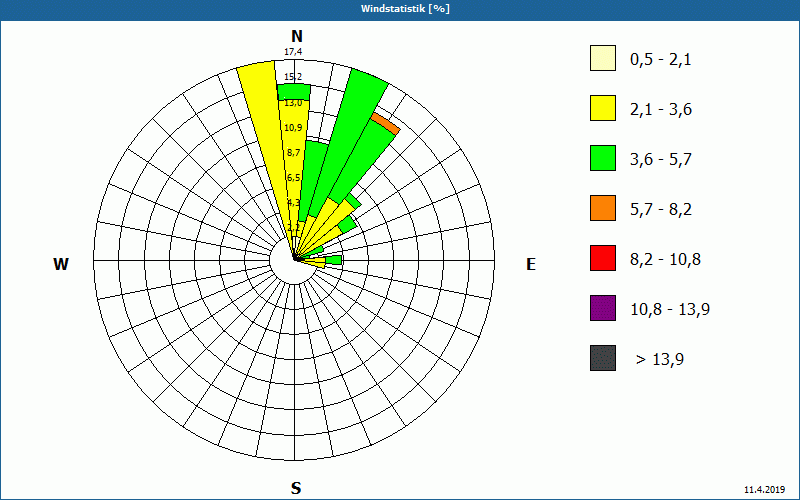Image resolution: width=800 pixels, height=500 pixels.
Task: Click the E compass label
Action: click(531, 264)
